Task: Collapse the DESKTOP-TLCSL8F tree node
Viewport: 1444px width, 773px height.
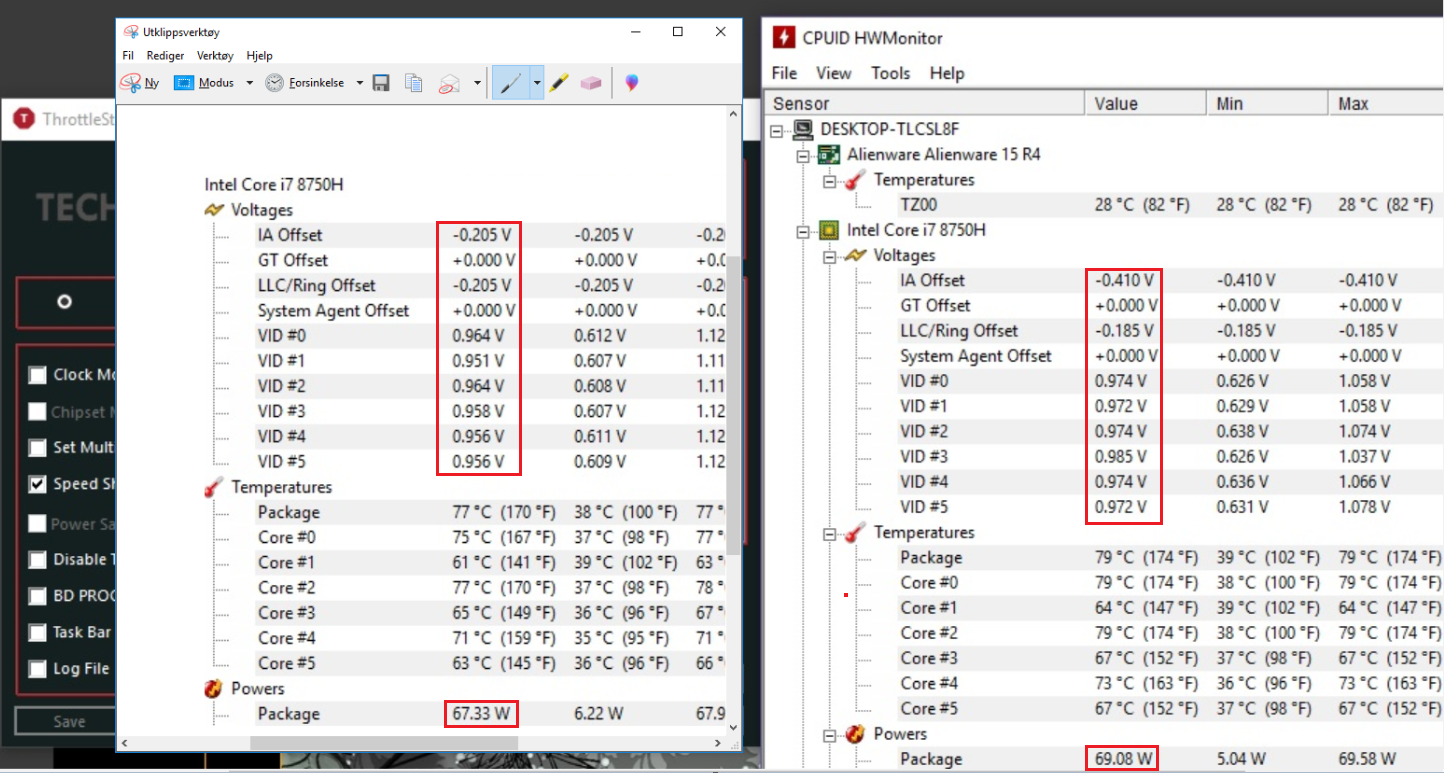Action: (x=778, y=130)
